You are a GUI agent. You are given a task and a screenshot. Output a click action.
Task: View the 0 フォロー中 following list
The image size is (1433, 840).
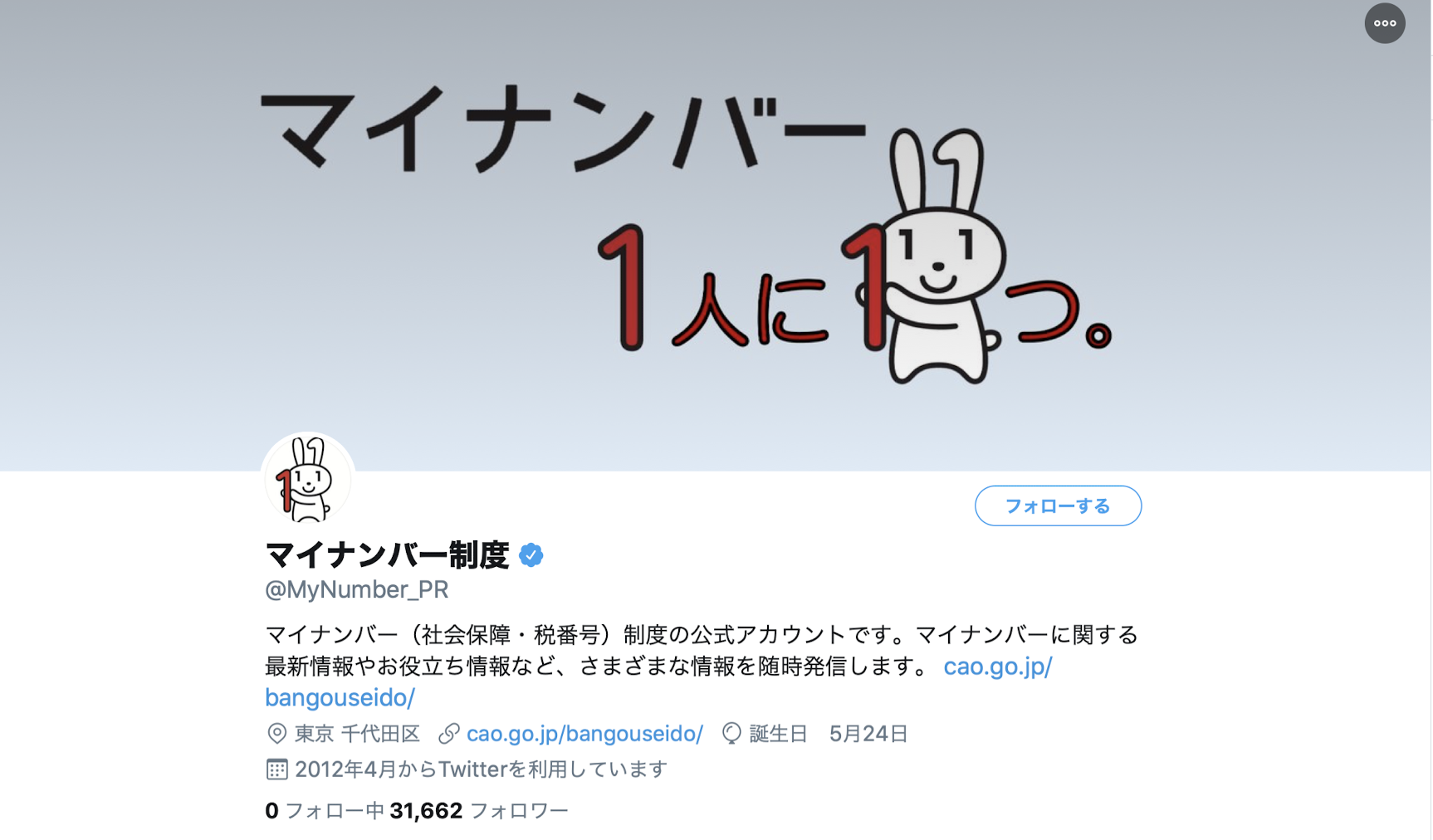pyautogui.click(x=325, y=811)
